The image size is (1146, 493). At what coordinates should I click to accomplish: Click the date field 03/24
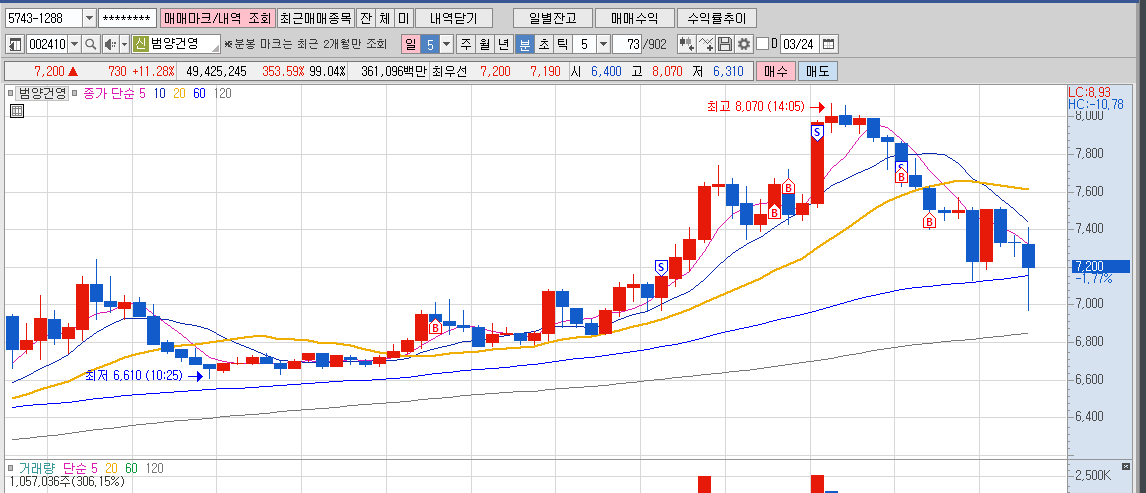click(x=798, y=45)
